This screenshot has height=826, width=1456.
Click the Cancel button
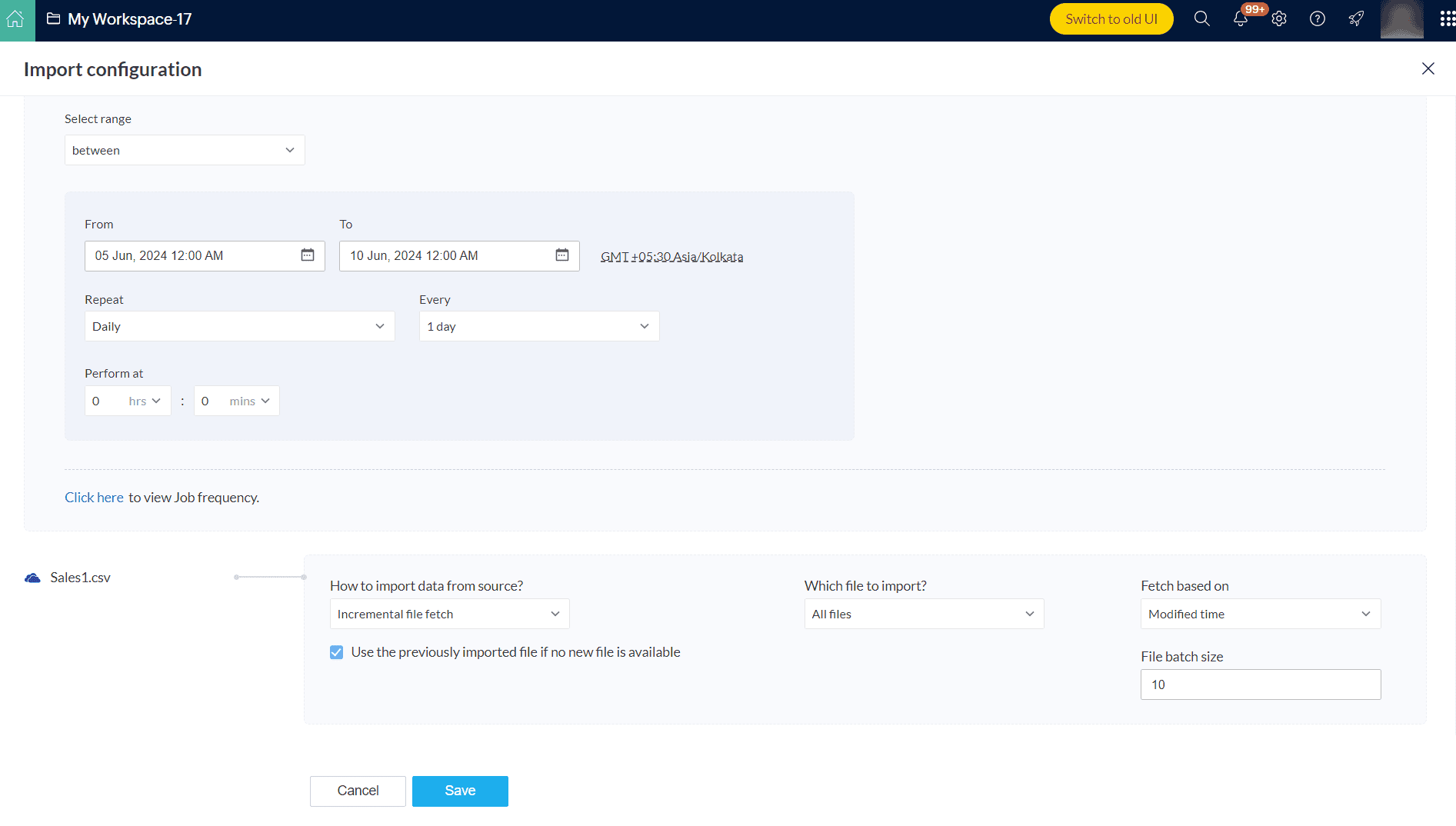coord(358,791)
